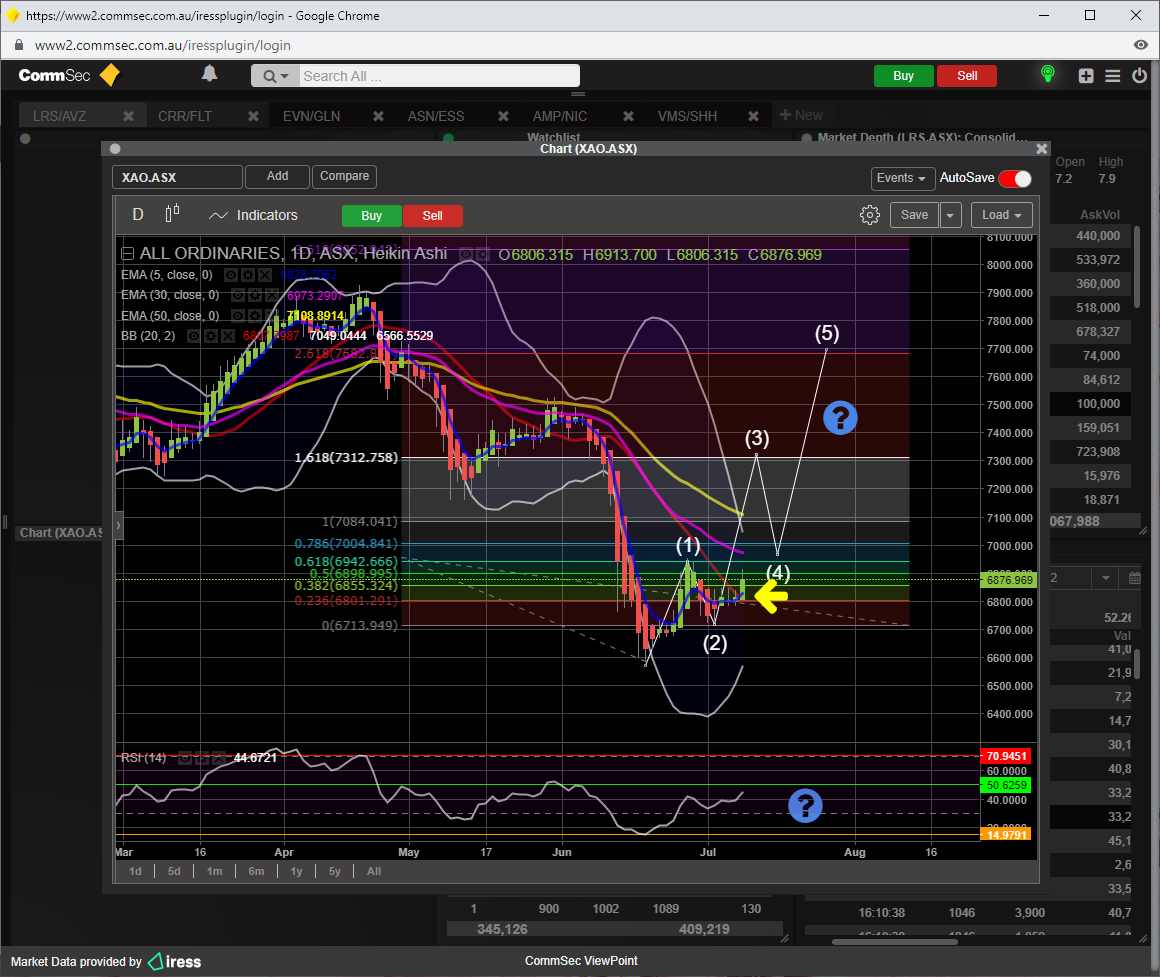
Task: Click the Compare button
Action: (344, 176)
